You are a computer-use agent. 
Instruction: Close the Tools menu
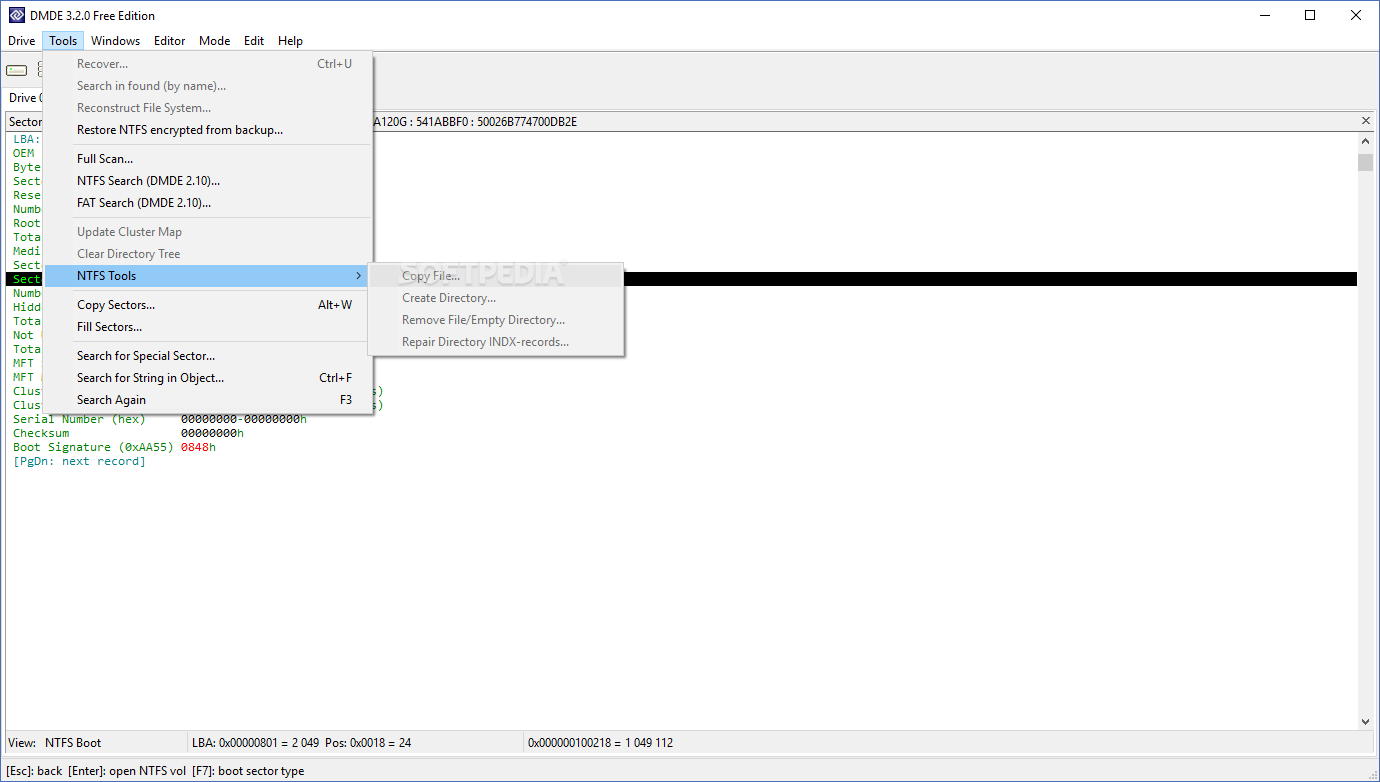pos(63,41)
